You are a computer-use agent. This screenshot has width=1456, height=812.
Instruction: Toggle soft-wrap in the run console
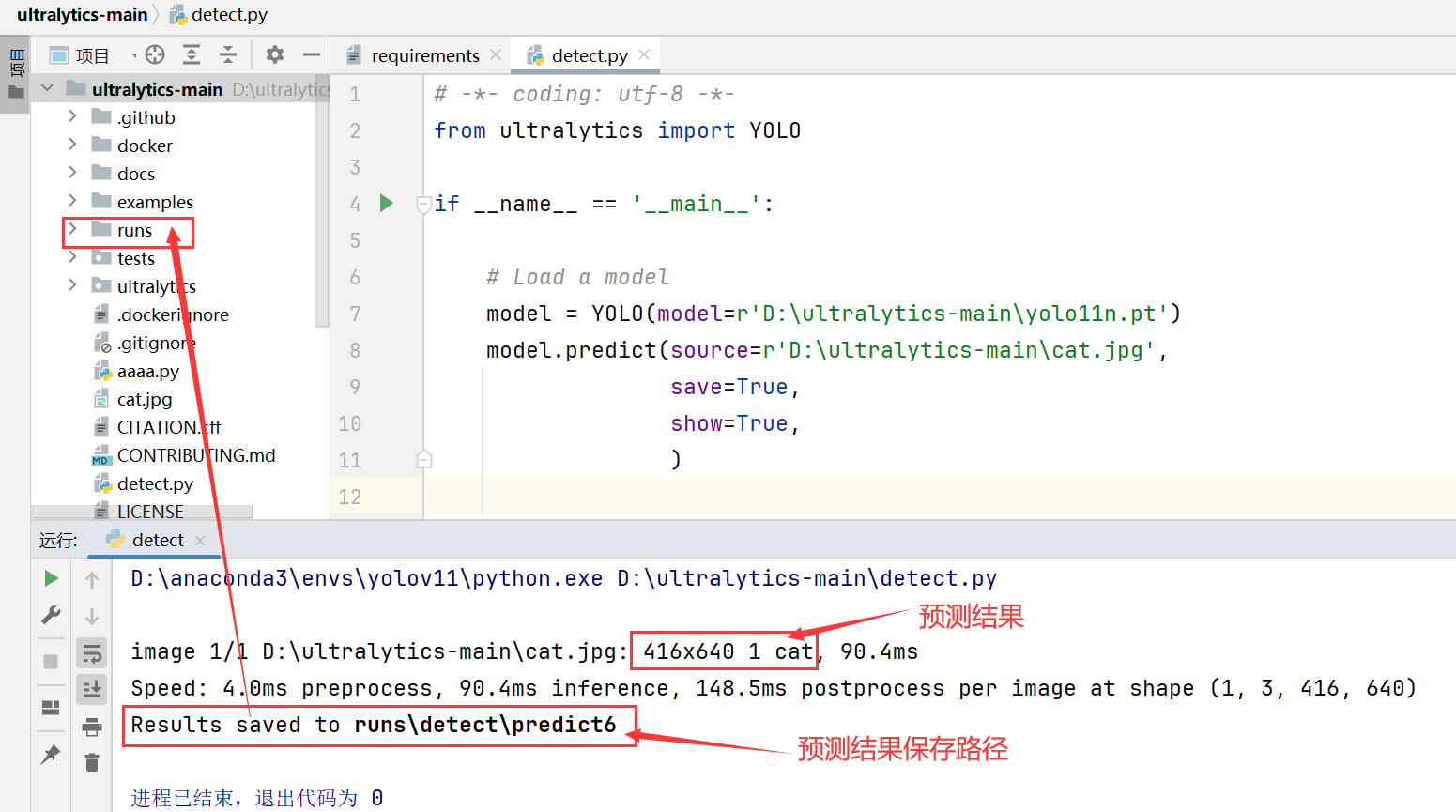pos(91,652)
